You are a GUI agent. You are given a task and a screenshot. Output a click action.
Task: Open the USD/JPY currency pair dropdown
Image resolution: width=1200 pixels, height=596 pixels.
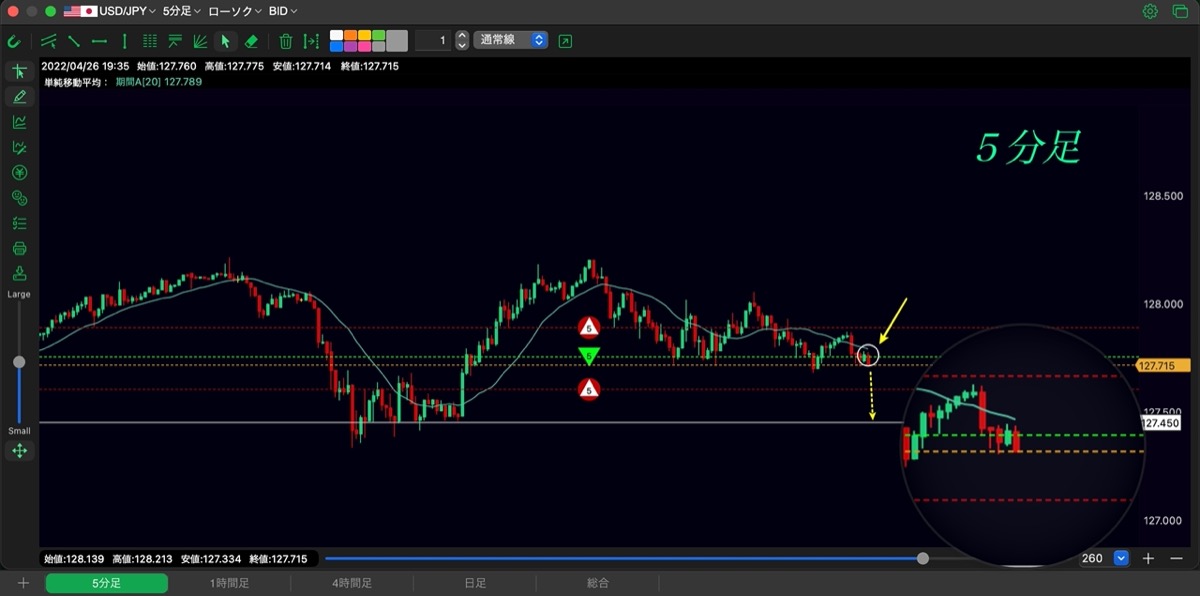pos(110,12)
